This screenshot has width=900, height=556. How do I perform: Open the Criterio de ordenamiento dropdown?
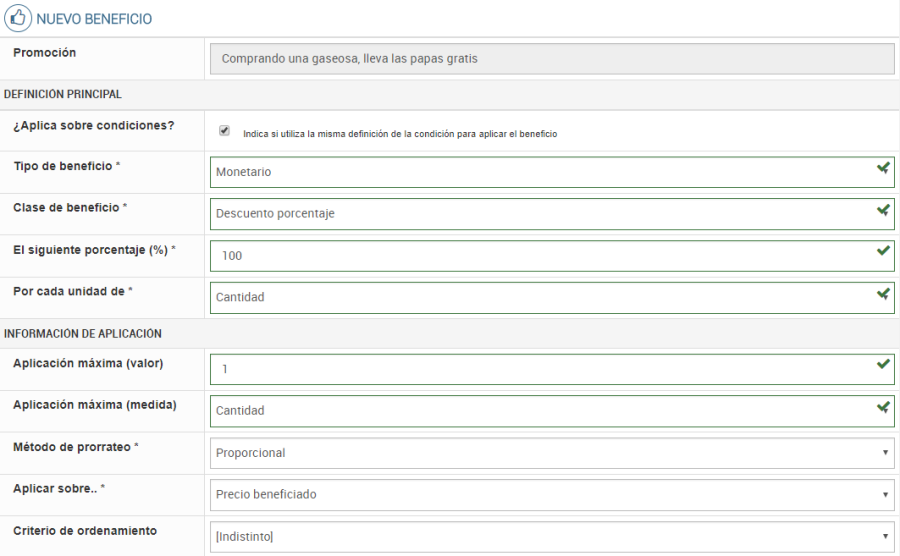[x=551, y=537]
